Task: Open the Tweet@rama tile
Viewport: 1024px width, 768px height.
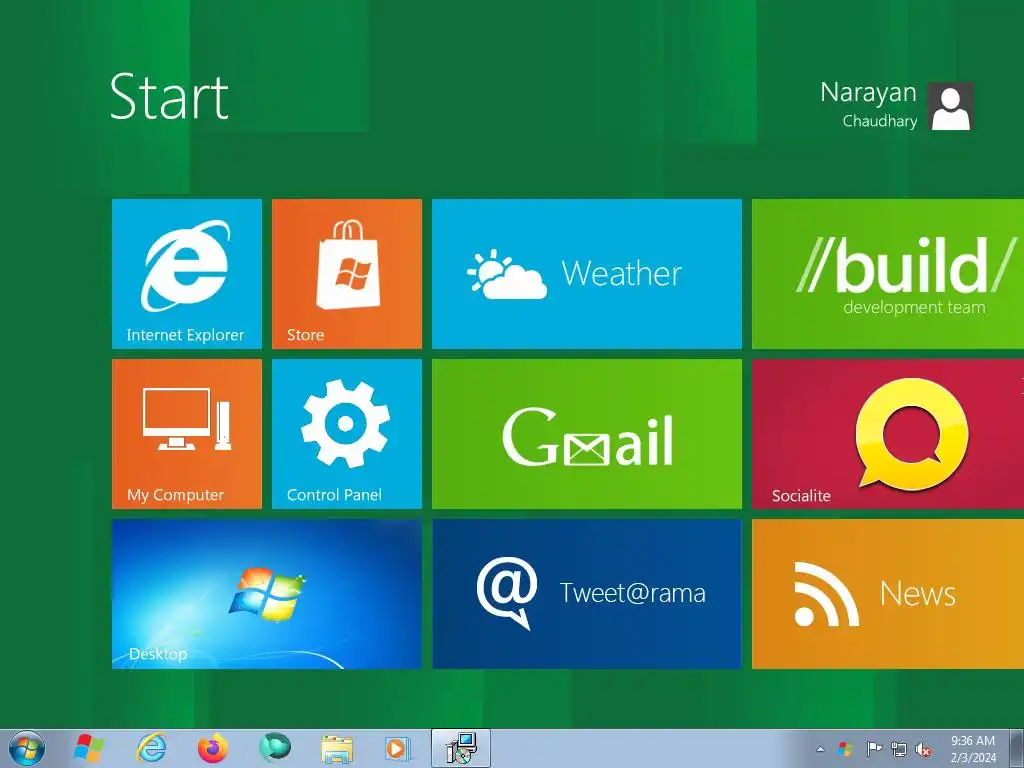Action: 586,594
